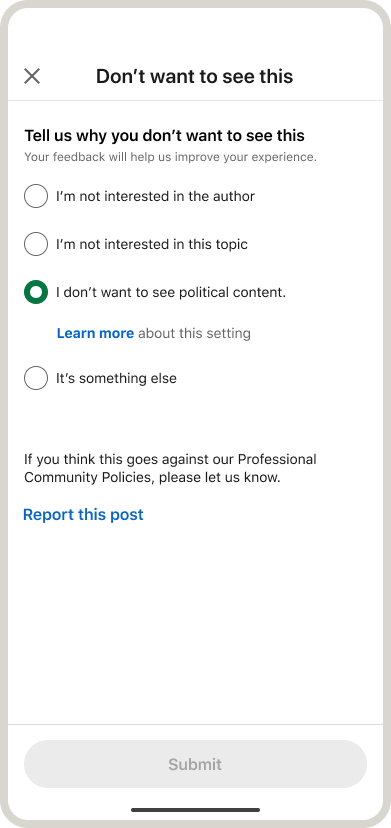
Task: Click the "Your feedback will help us" subtitle
Action: pyautogui.click(x=170, y=157)
